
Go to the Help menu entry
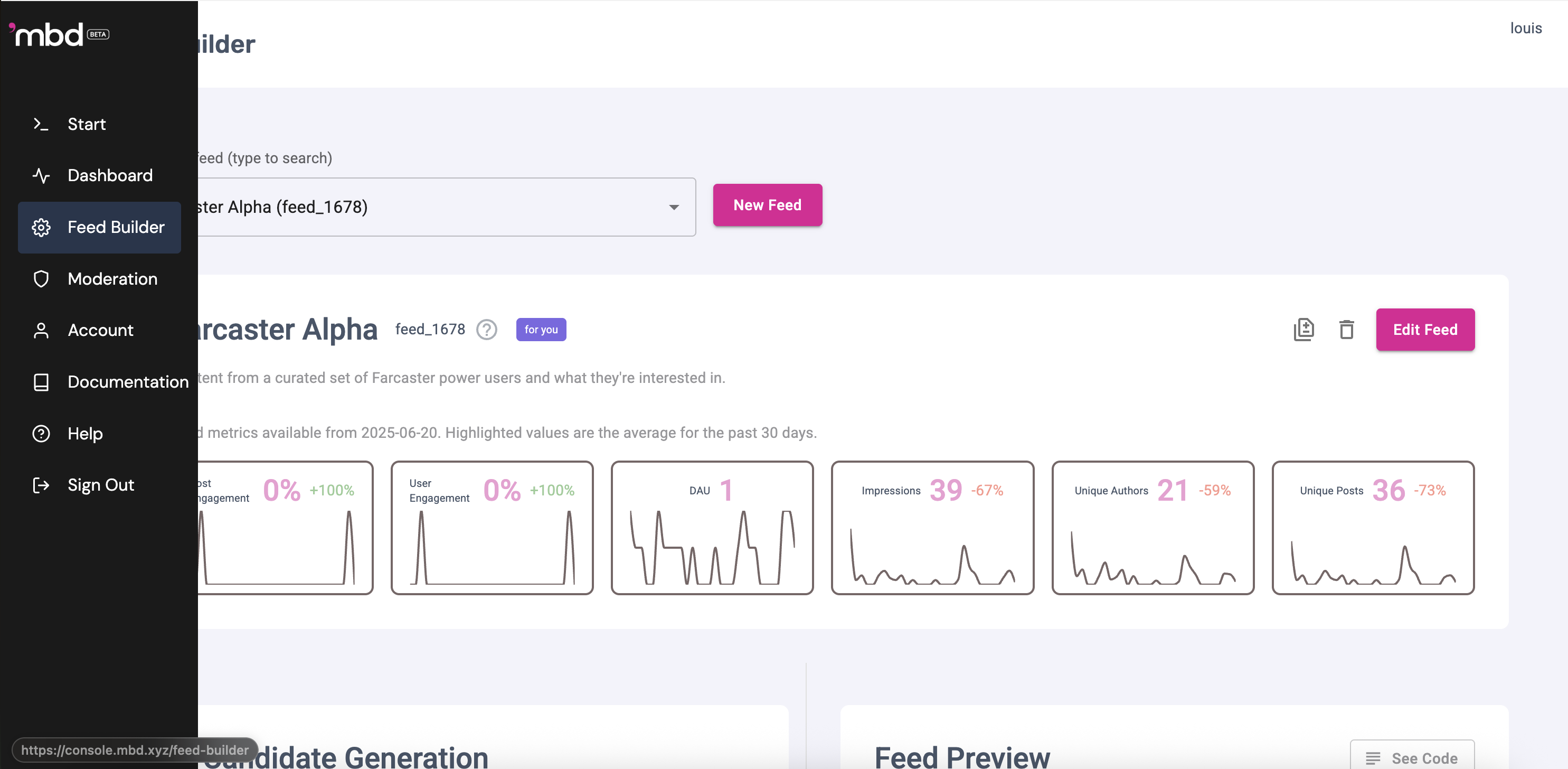(84, 434)
